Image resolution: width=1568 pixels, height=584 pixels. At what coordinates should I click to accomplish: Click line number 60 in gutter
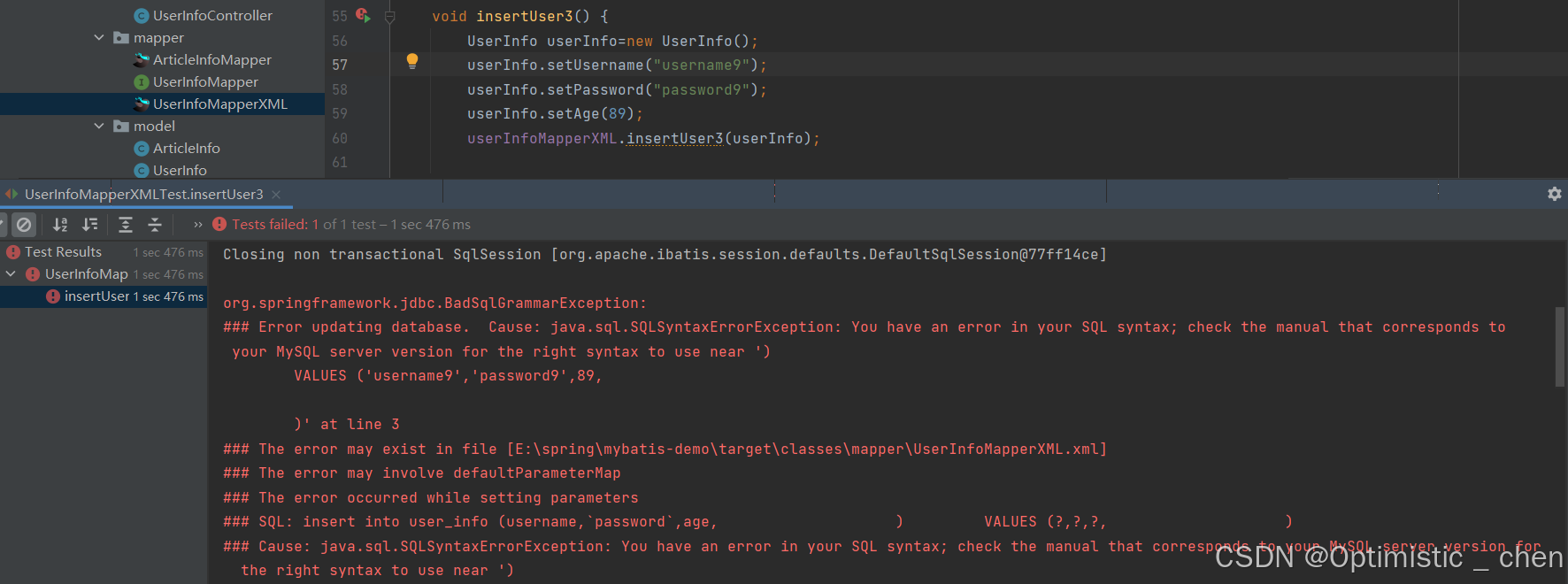tap(340, 139)
